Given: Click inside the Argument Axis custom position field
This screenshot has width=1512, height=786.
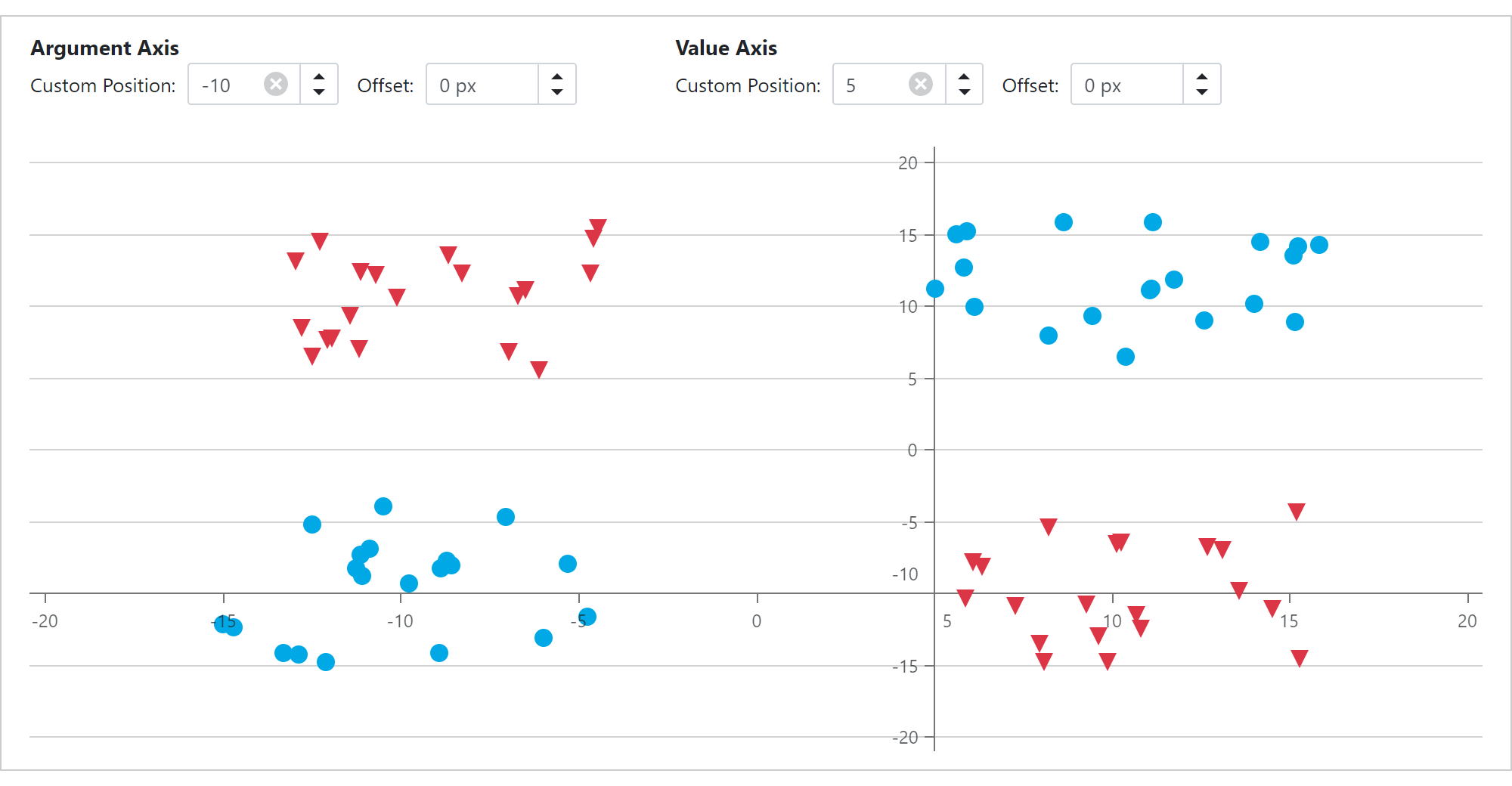Looking at the screenshot, I should tap(227, 85).
